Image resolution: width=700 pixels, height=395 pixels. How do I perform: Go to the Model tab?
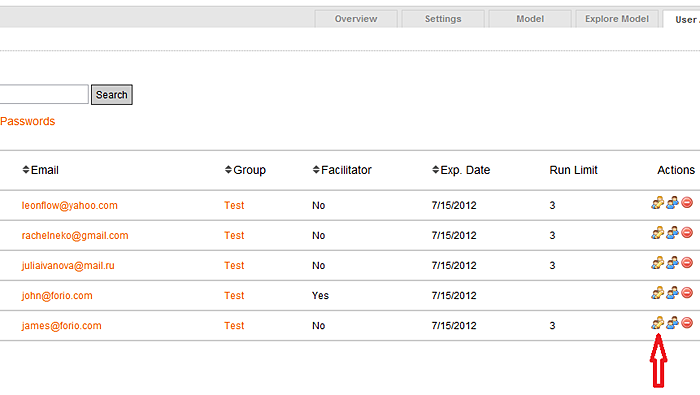tap(530, 19)
